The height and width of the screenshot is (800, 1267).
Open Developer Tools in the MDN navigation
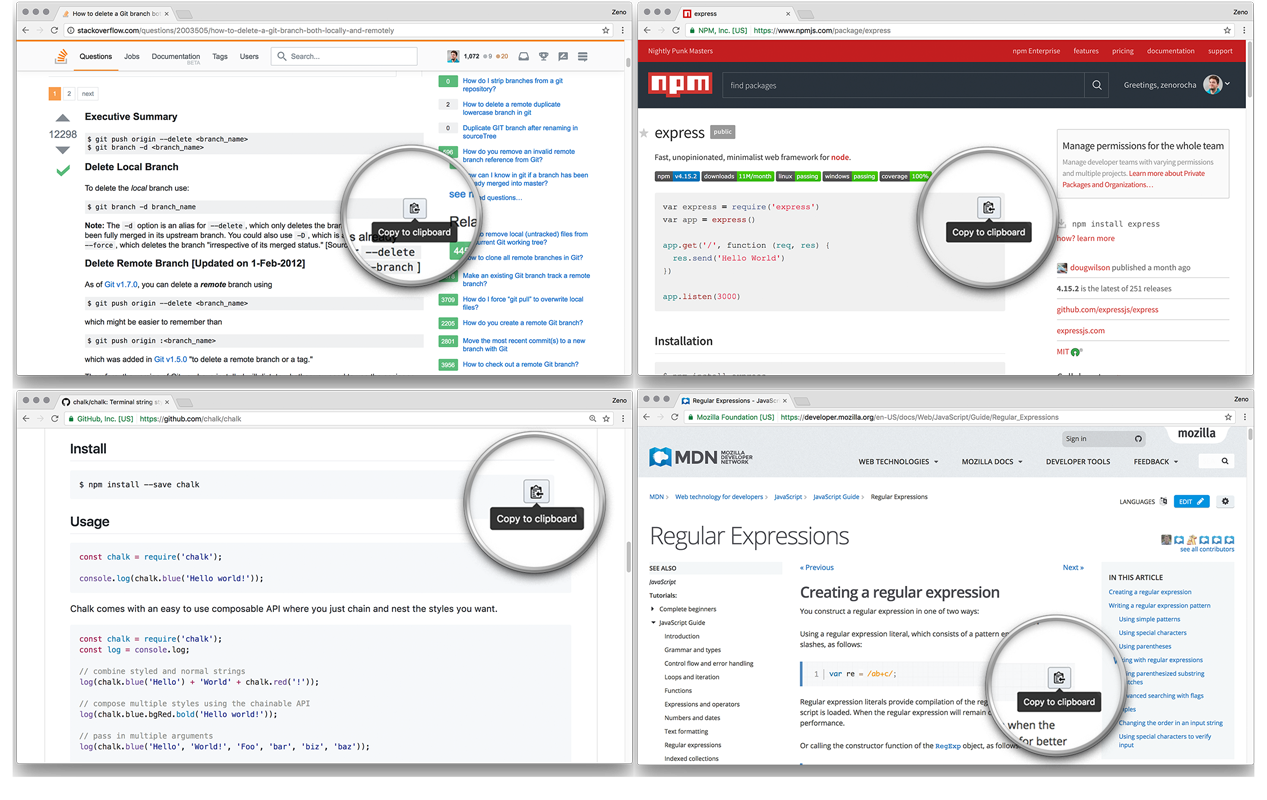[x=1078, y=462]
